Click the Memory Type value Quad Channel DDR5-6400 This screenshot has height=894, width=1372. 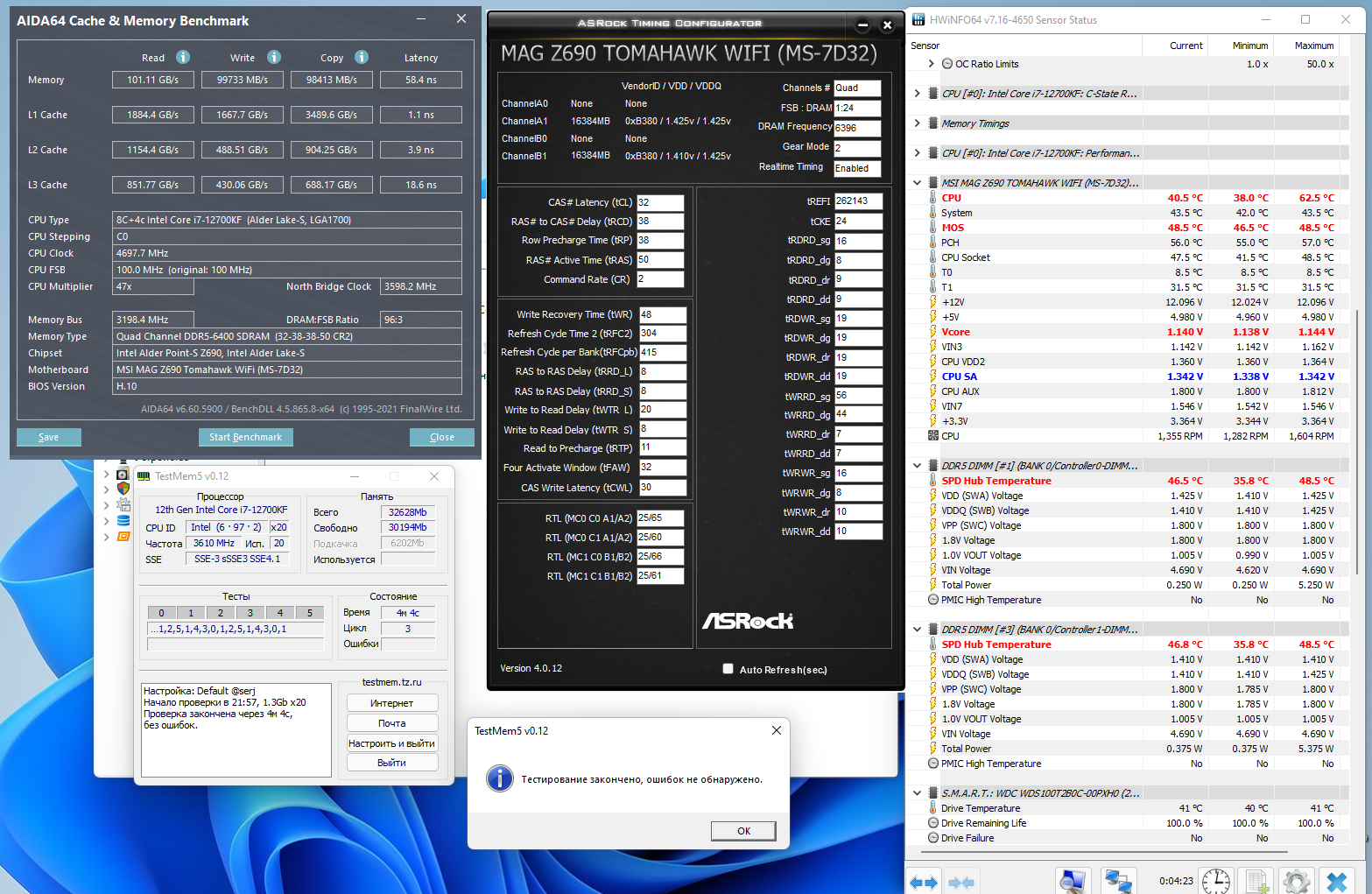(288, 336)
